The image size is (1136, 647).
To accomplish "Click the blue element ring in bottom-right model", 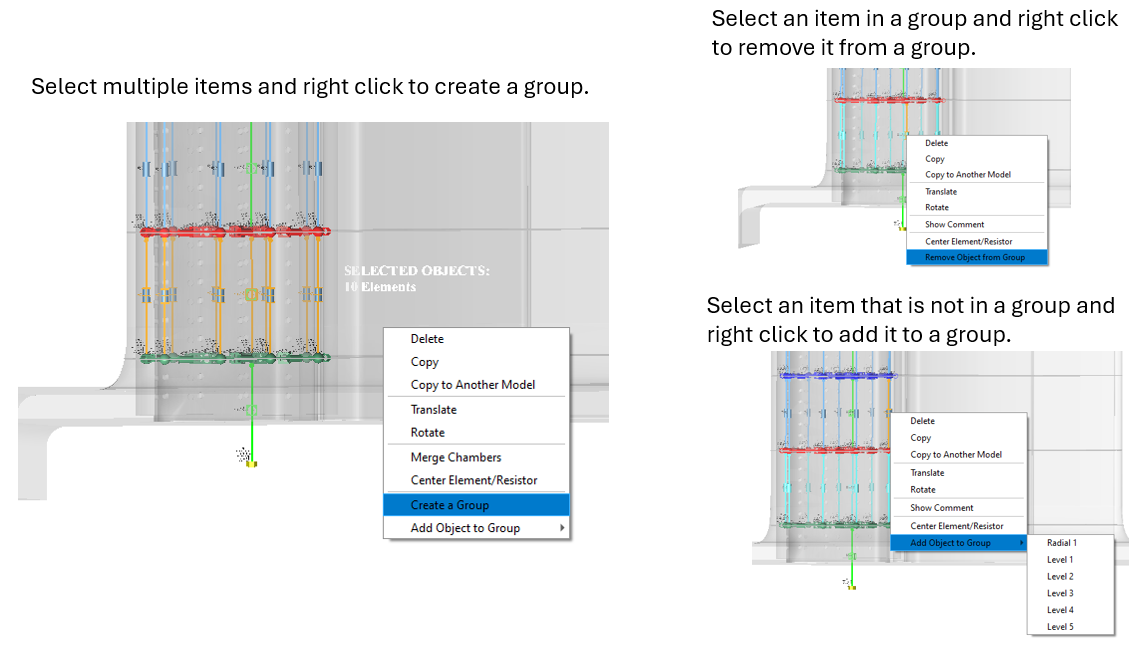I will [838, 375].
